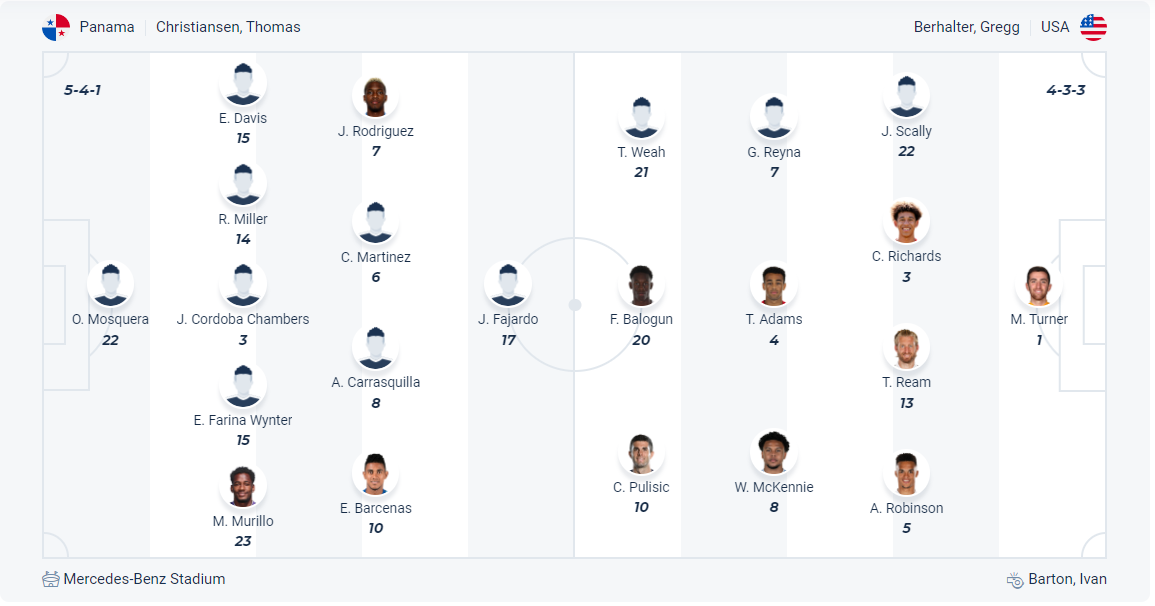Click the Panama flag icon
Screen dimensions: 1155x606
tap(56, 28)
